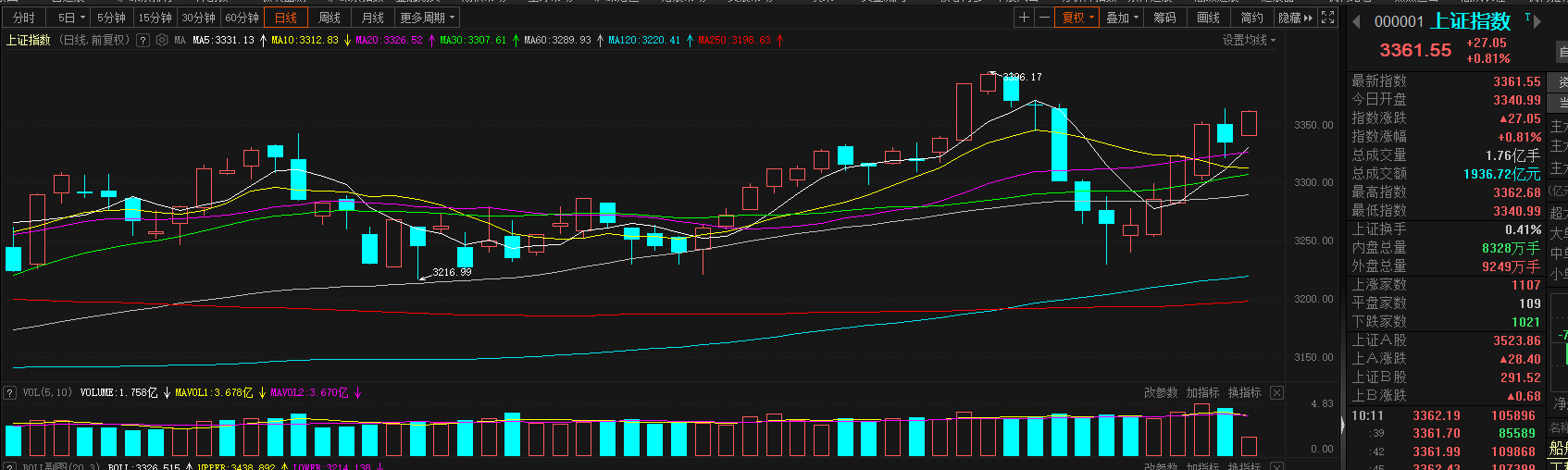
Task: Go to previous stock with left arrow
Action: point(1356,22)
